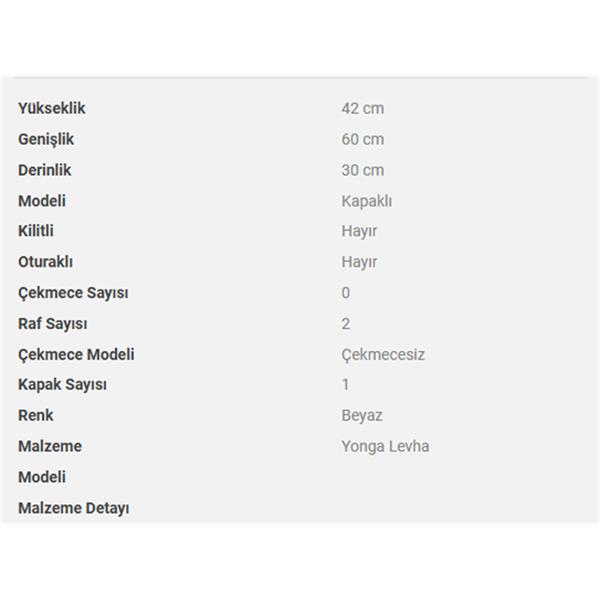Click the Genişlik label
Screen dimensions: 600x600
46,140
